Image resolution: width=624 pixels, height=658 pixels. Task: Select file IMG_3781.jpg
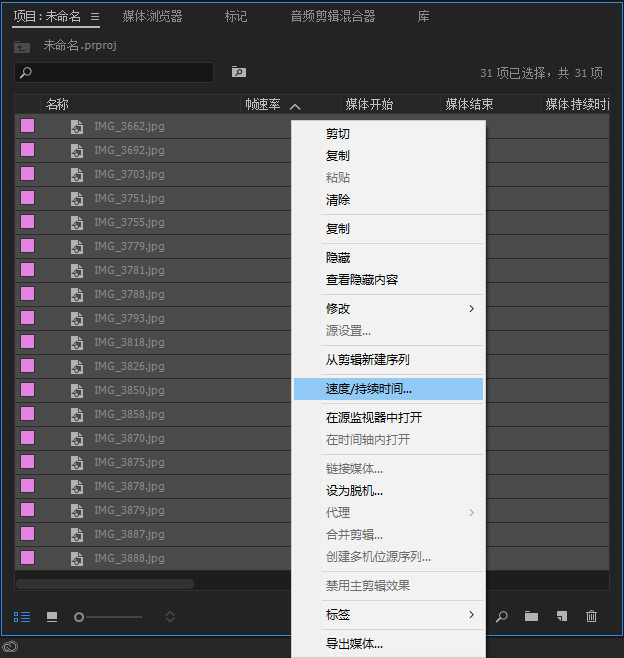tap(129, 271)
